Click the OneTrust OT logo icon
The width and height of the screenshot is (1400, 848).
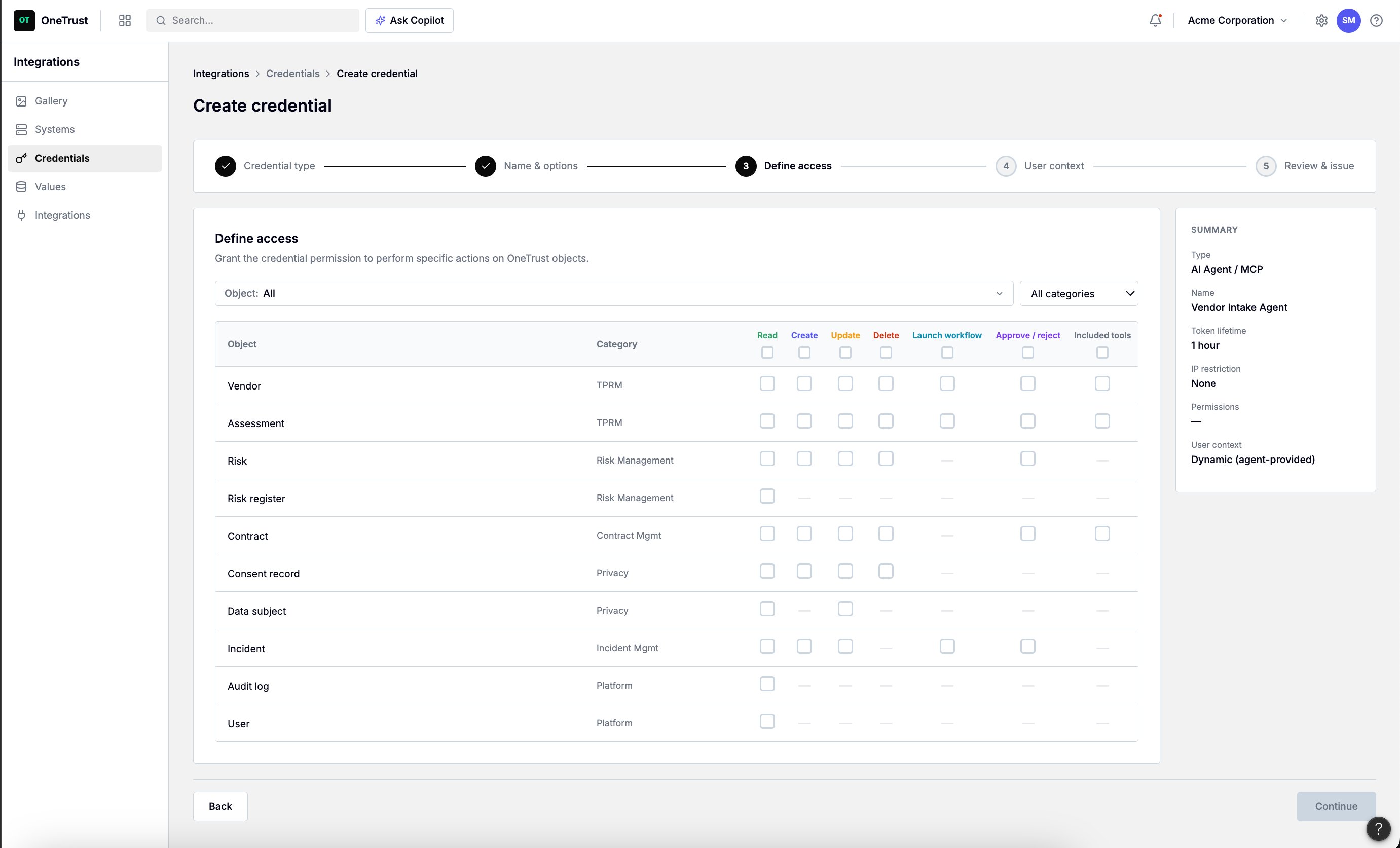[24, 20]
